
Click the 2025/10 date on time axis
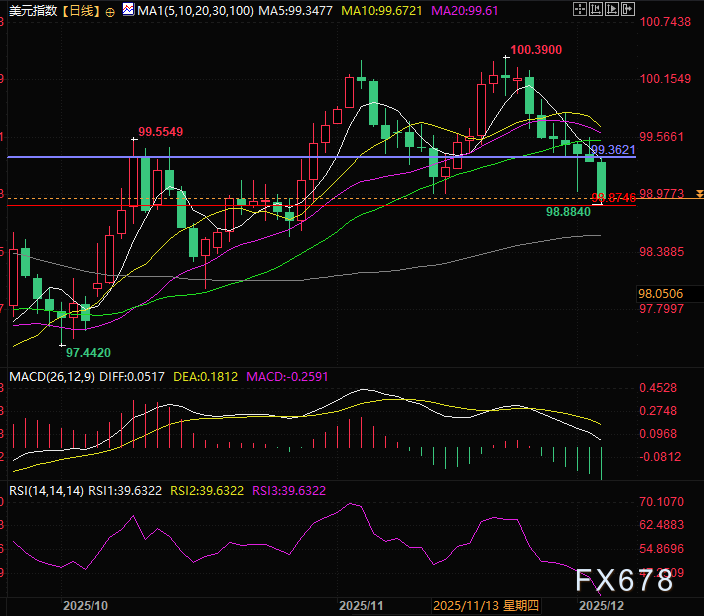point(85,606)
